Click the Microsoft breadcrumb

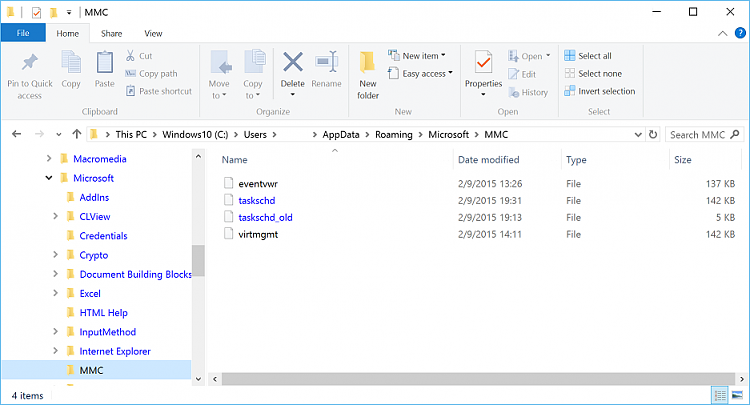(x=448, y=135)
